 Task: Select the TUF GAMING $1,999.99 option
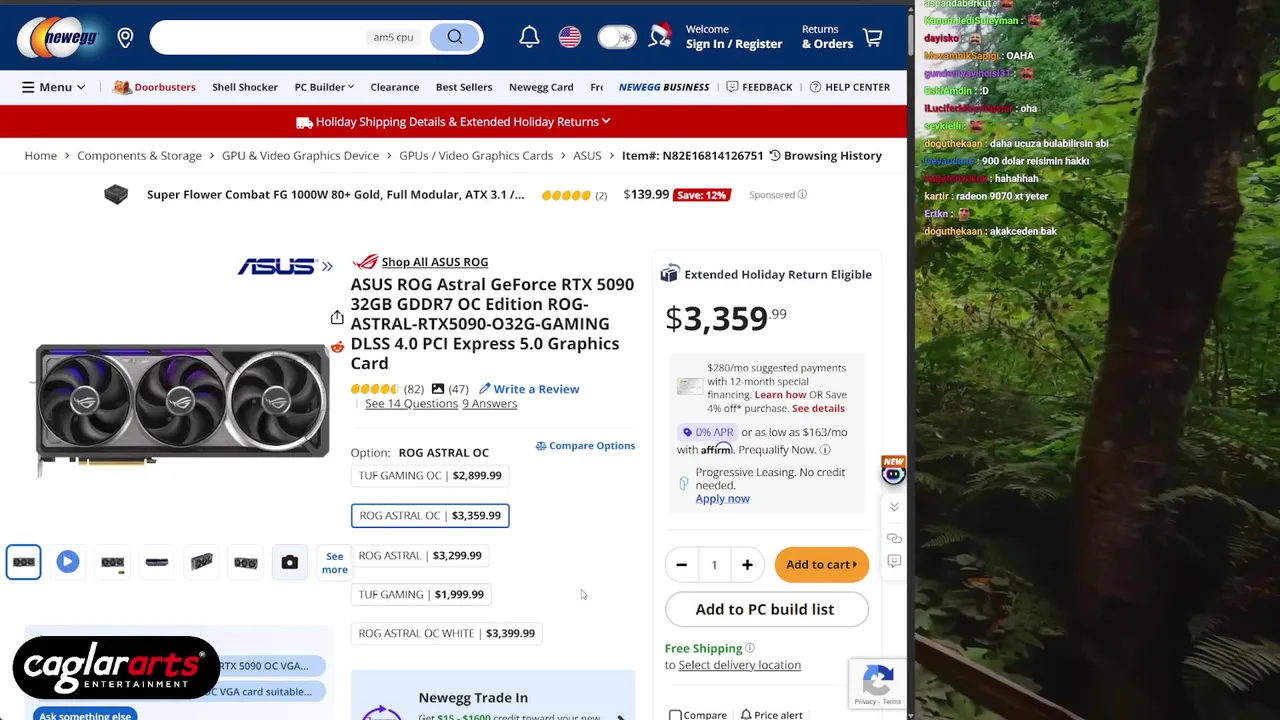pyautogui.click(x=421, y=594)
